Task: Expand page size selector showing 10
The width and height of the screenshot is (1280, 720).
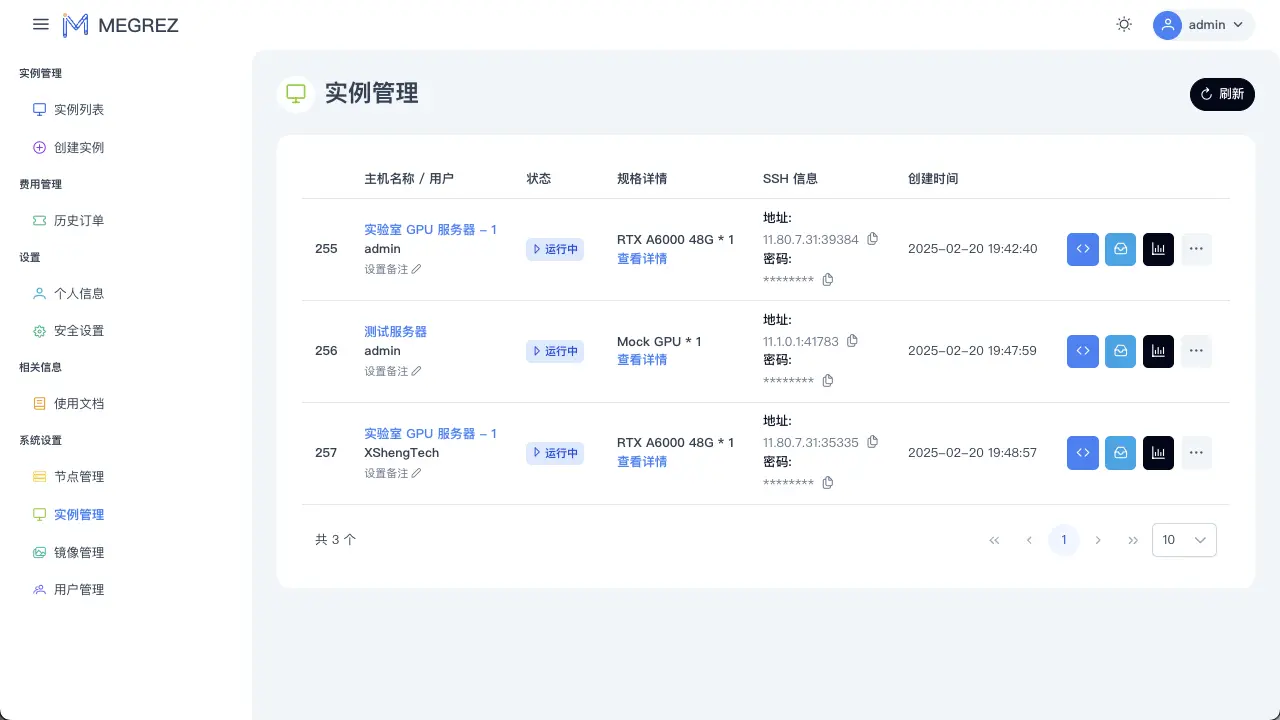Action: point(1184,540)
